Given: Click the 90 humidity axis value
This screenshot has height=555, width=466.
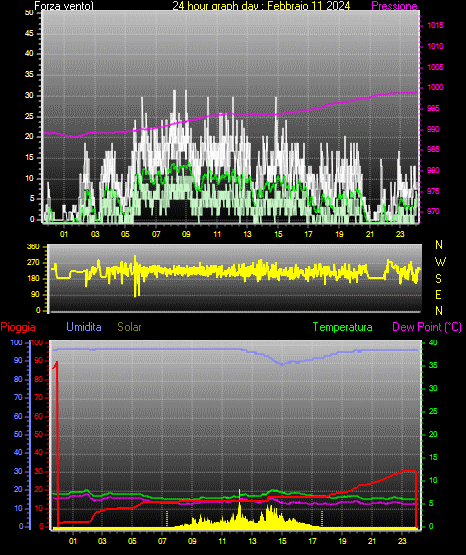Looking at the screenshot, I should tap(18, 360).
